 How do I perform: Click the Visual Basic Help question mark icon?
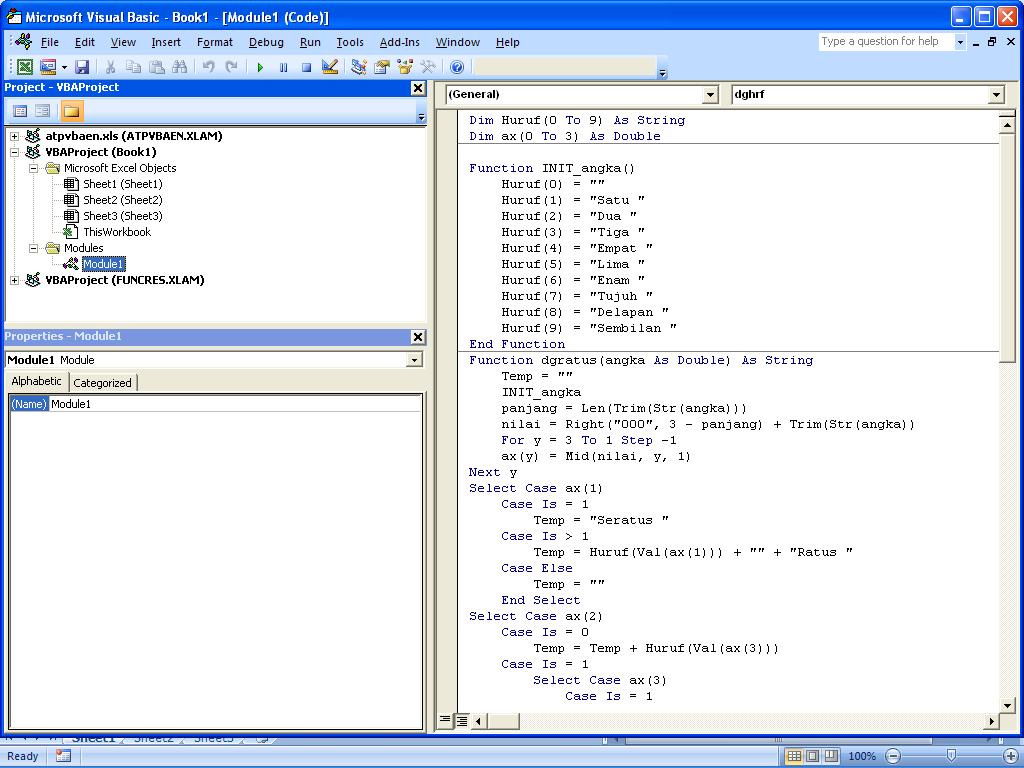point(457,67)
